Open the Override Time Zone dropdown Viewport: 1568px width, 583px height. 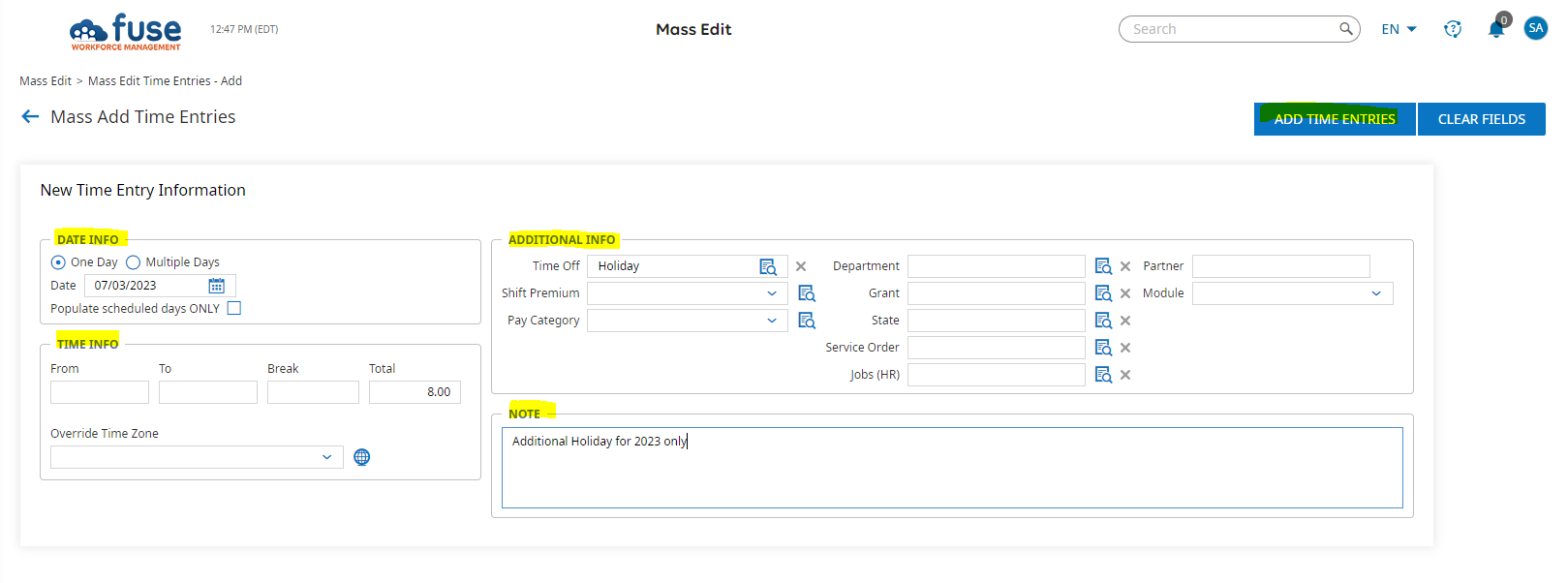[x=326, y=457]
